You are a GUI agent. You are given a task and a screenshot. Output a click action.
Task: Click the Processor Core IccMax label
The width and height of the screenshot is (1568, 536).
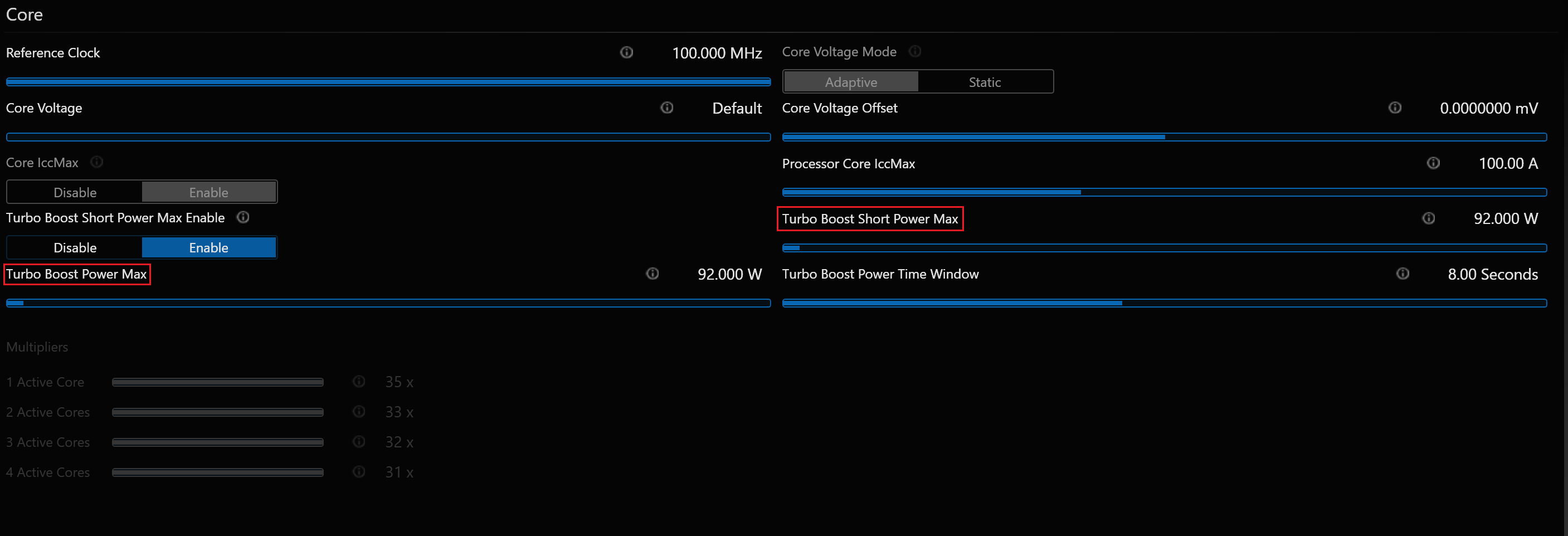tap(849, 164)
